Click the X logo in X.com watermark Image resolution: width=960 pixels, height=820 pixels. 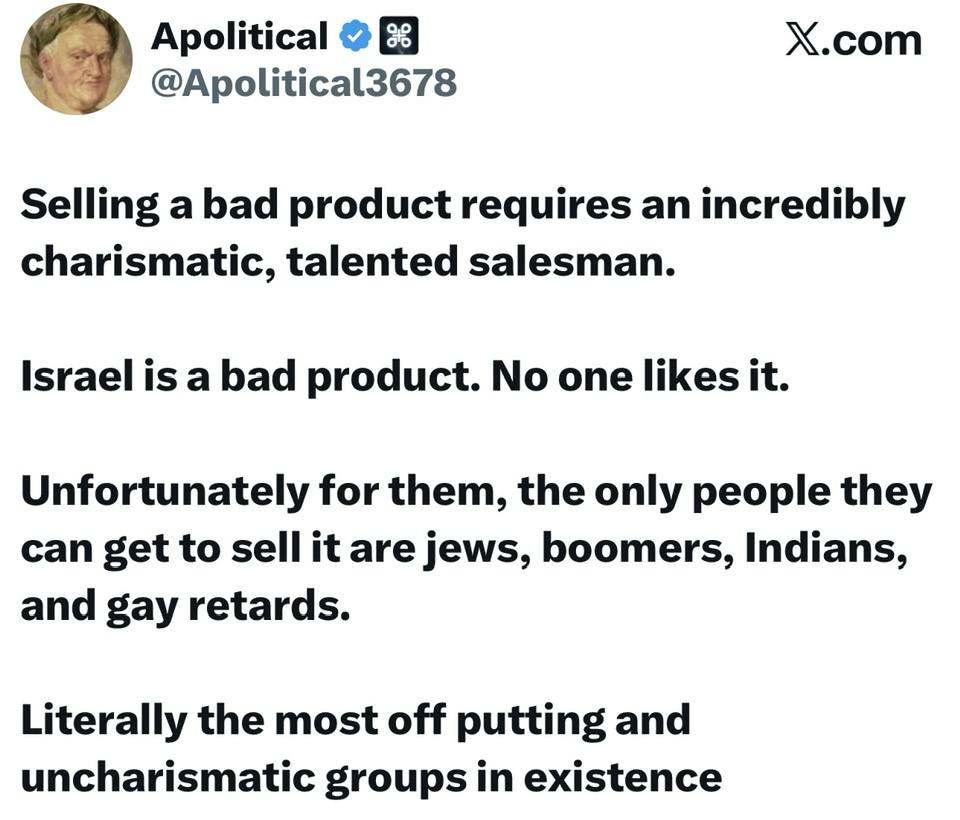point(801,41)
